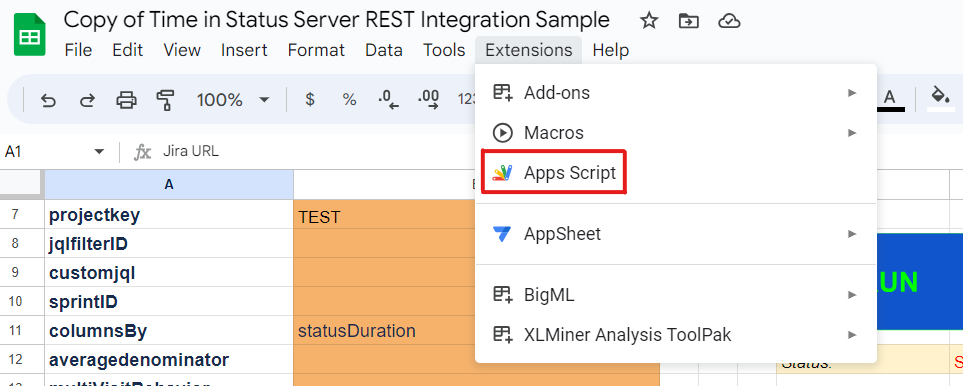
Task: Open the 100% zoom dropdown
Action: [233, 99]
